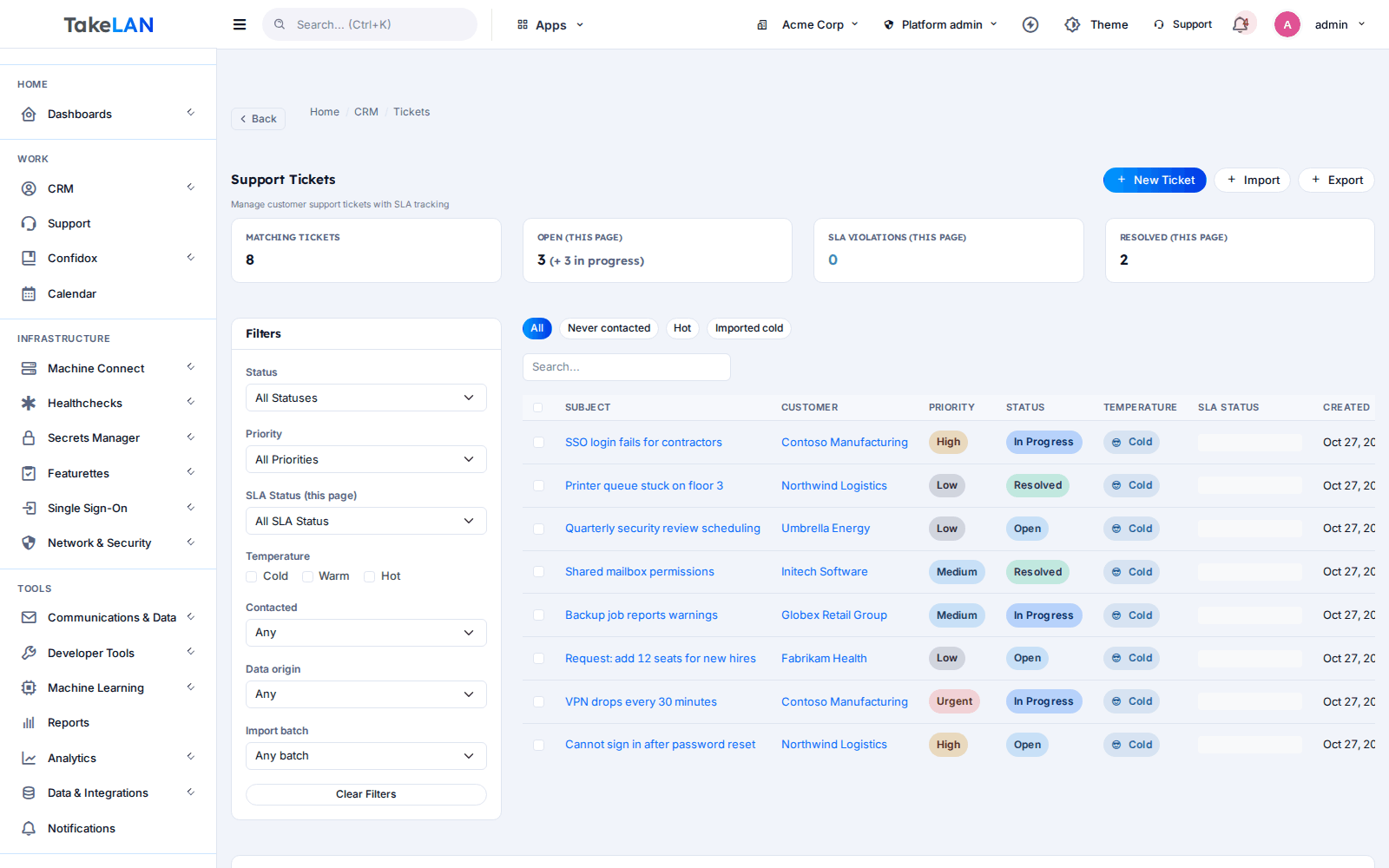This screenshot has height=868, width=1389.
Task: Click the Reports bar chart icon
Action: coord(29,722)
